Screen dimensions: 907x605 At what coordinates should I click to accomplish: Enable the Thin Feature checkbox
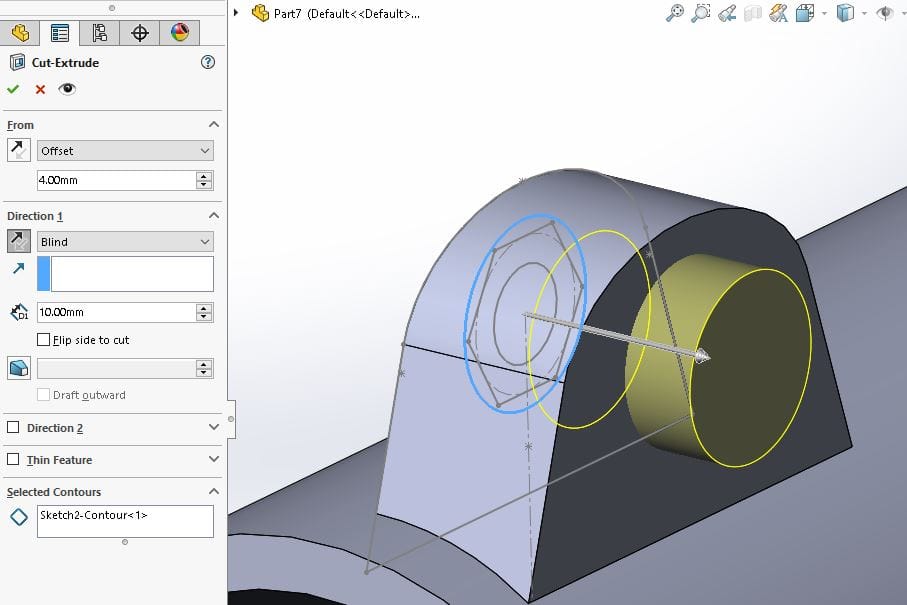point(13,460)
